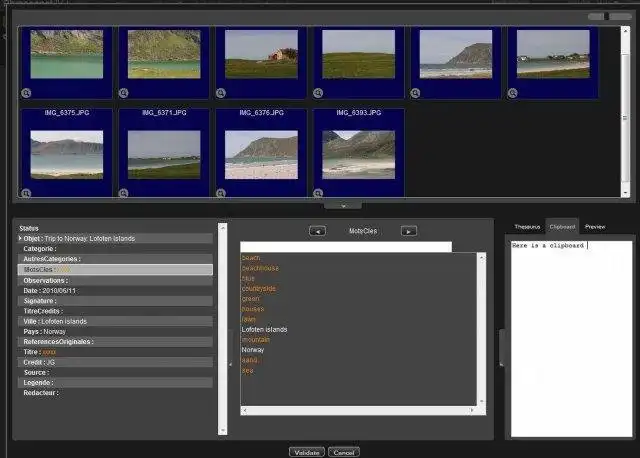
Task: Go to previous field with left arrow beside MotsCles
Action: [x=318, y=231]
